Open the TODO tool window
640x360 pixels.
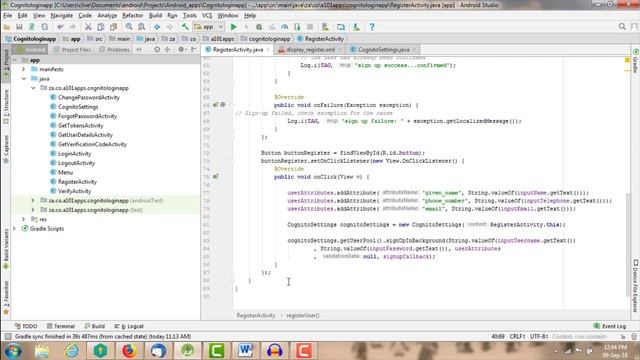pyautogui.click(x=26, y=326)
